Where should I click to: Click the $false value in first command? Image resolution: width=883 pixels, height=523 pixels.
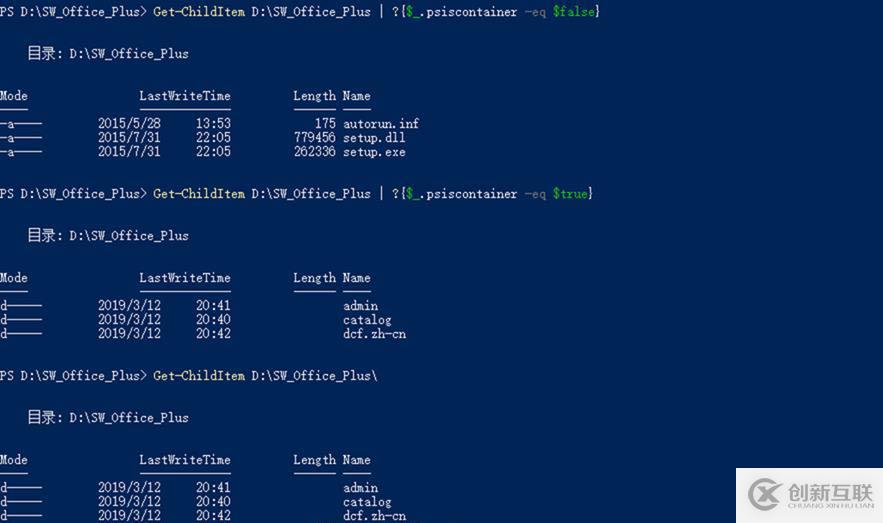tap(575, 11)
